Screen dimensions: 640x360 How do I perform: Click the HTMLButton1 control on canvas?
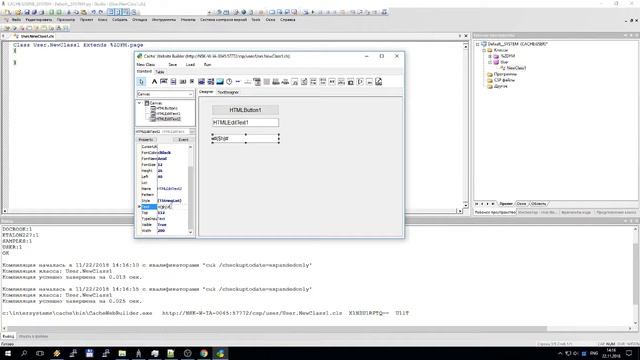245,110
